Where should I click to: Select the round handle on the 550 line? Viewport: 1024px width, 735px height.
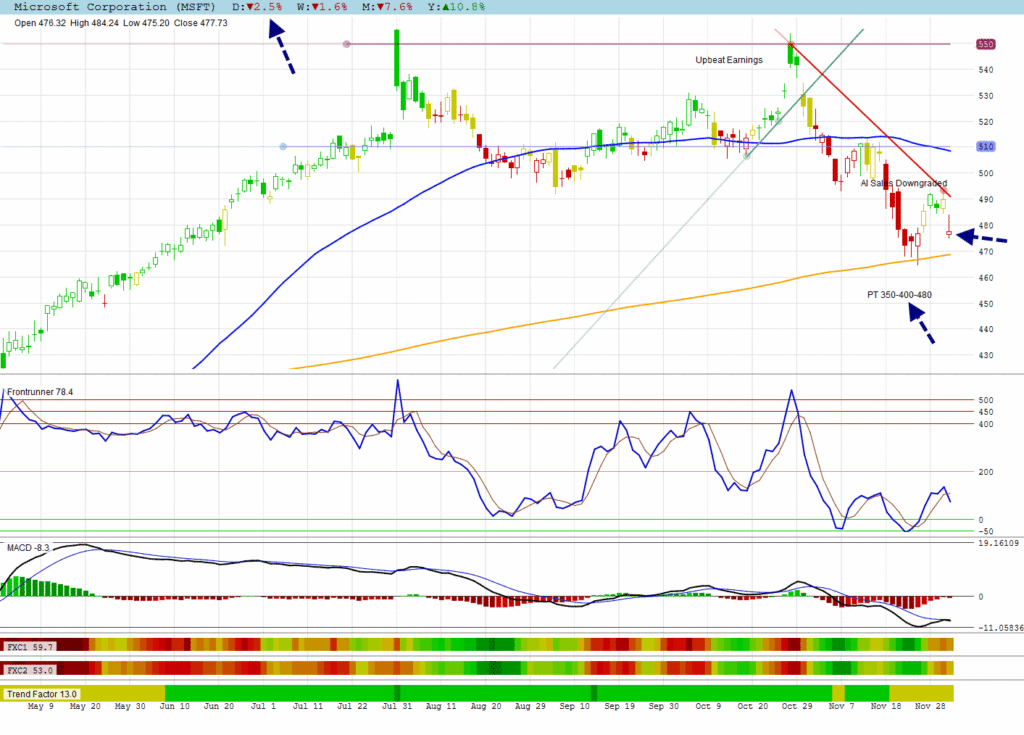pos(346,44)
